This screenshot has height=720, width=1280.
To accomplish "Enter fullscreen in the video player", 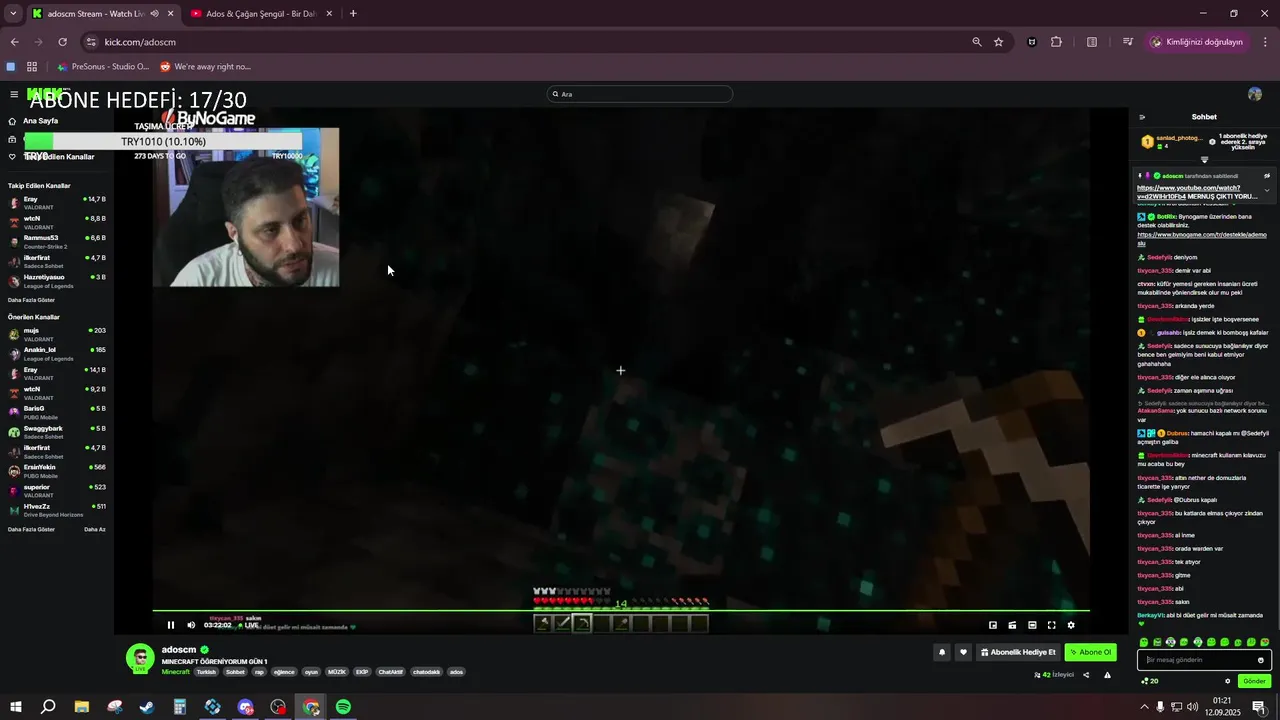I will [x=1051, y=625].
